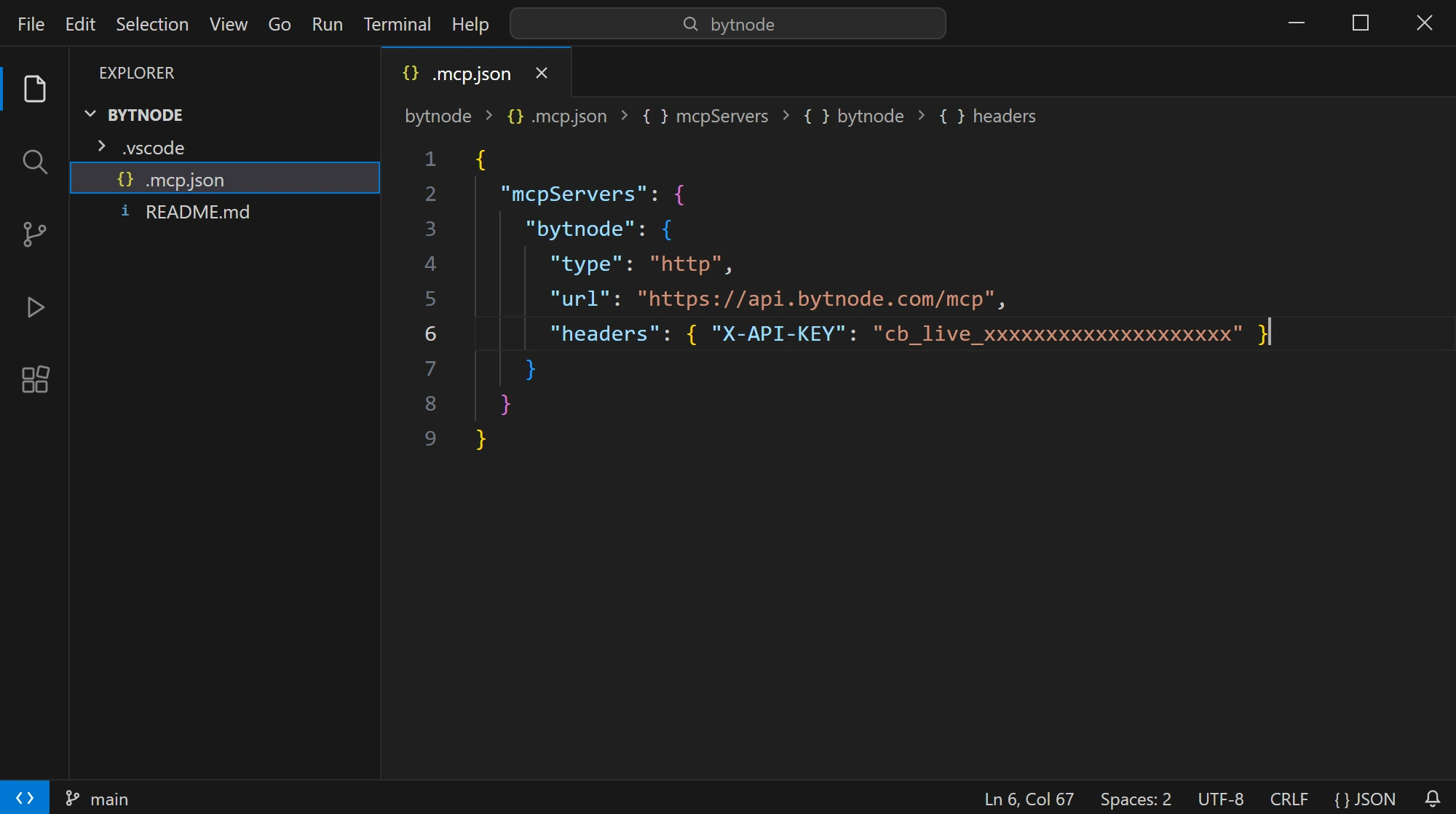Open the Go menu
The width and height of the screenshot is (1456, 814).
point(280,24)
